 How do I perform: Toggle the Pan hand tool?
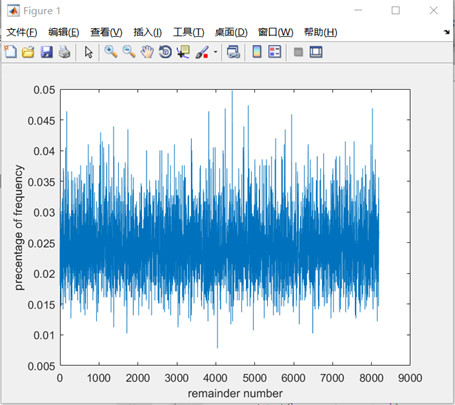tap(147, 52)
